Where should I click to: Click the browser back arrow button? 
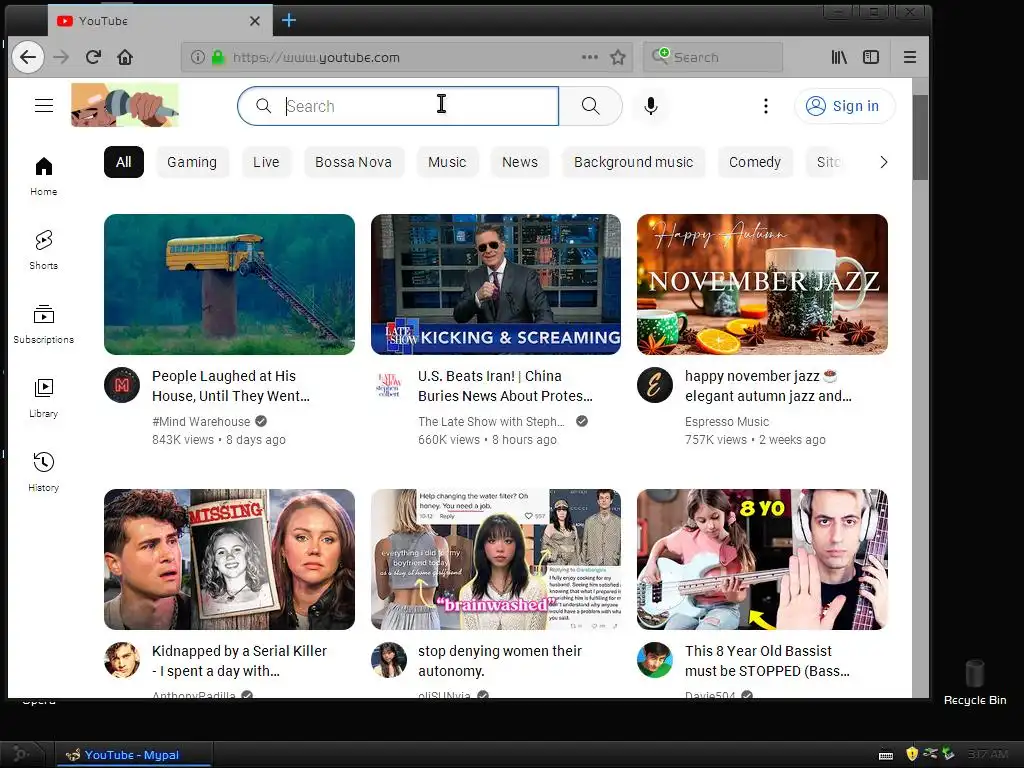27,57
